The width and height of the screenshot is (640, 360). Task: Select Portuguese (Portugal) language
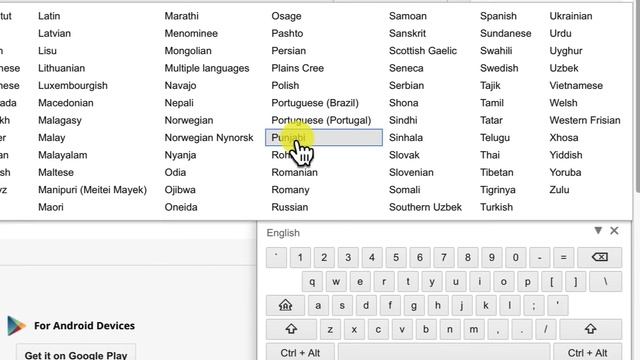click(x=321, y=120)
